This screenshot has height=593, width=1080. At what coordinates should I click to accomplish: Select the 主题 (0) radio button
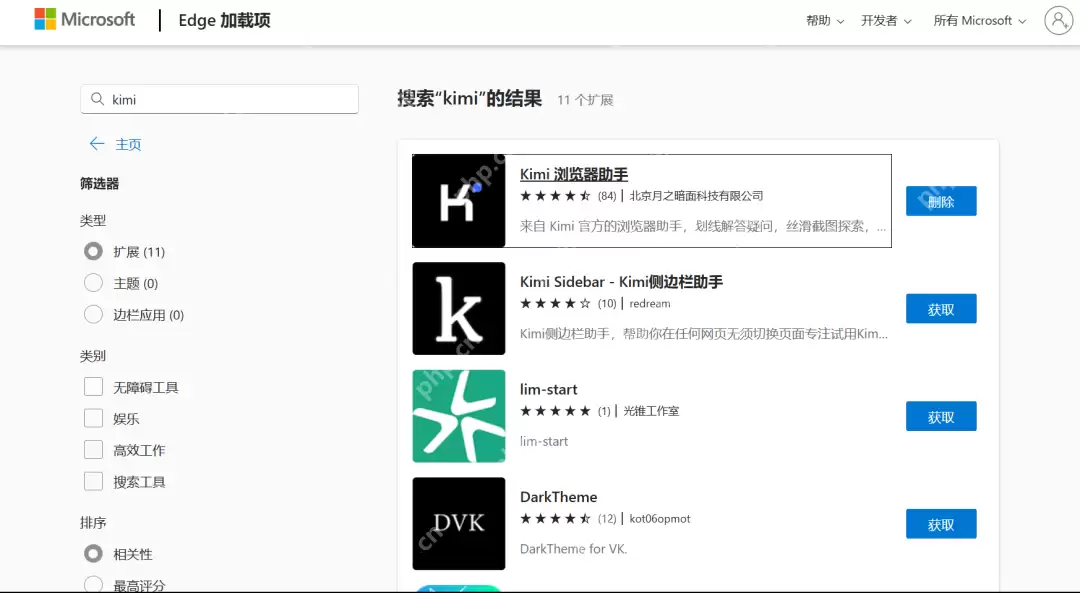pos(94,283)
